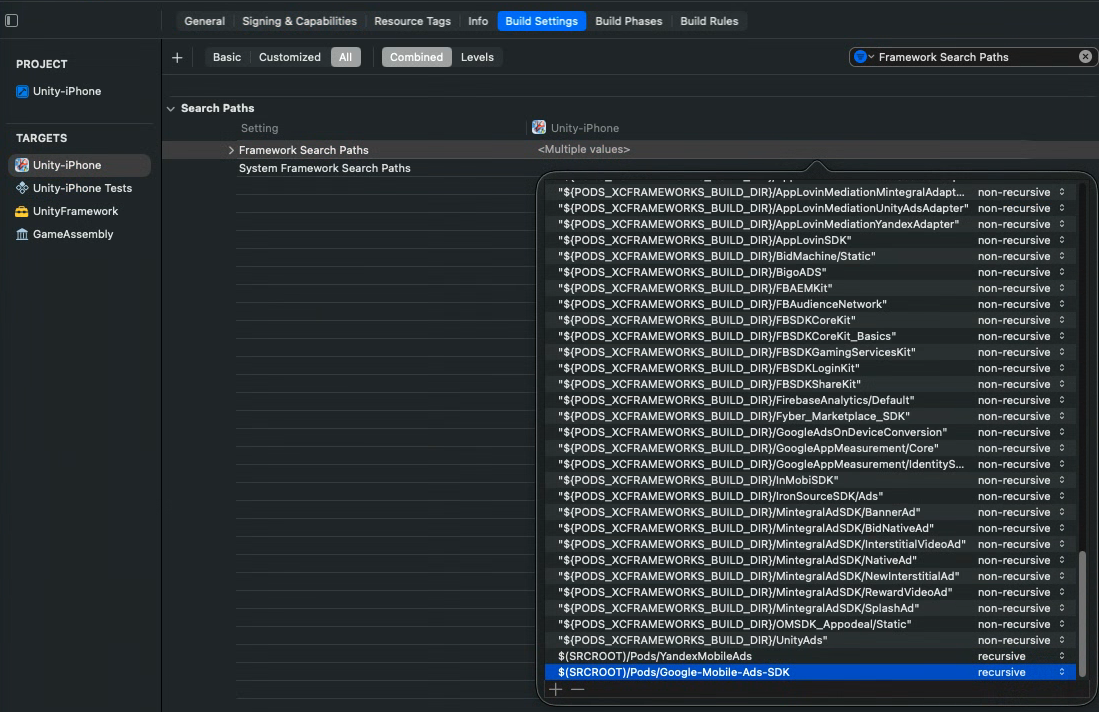Select the BidMachine/Static path row
This screenshot has height=712, width=1099.
(810, 256)
